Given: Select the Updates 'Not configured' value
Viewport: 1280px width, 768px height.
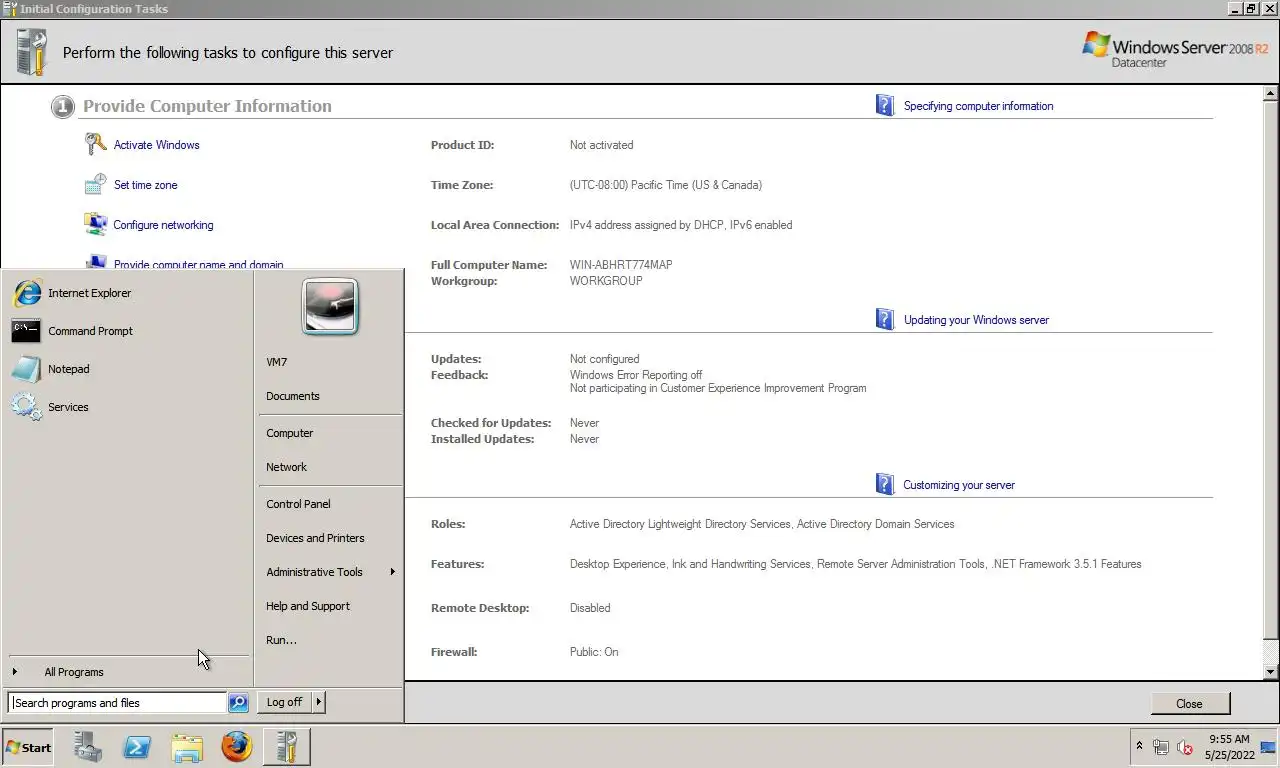Looking at the screenshot, I should (x=604, y=359).
